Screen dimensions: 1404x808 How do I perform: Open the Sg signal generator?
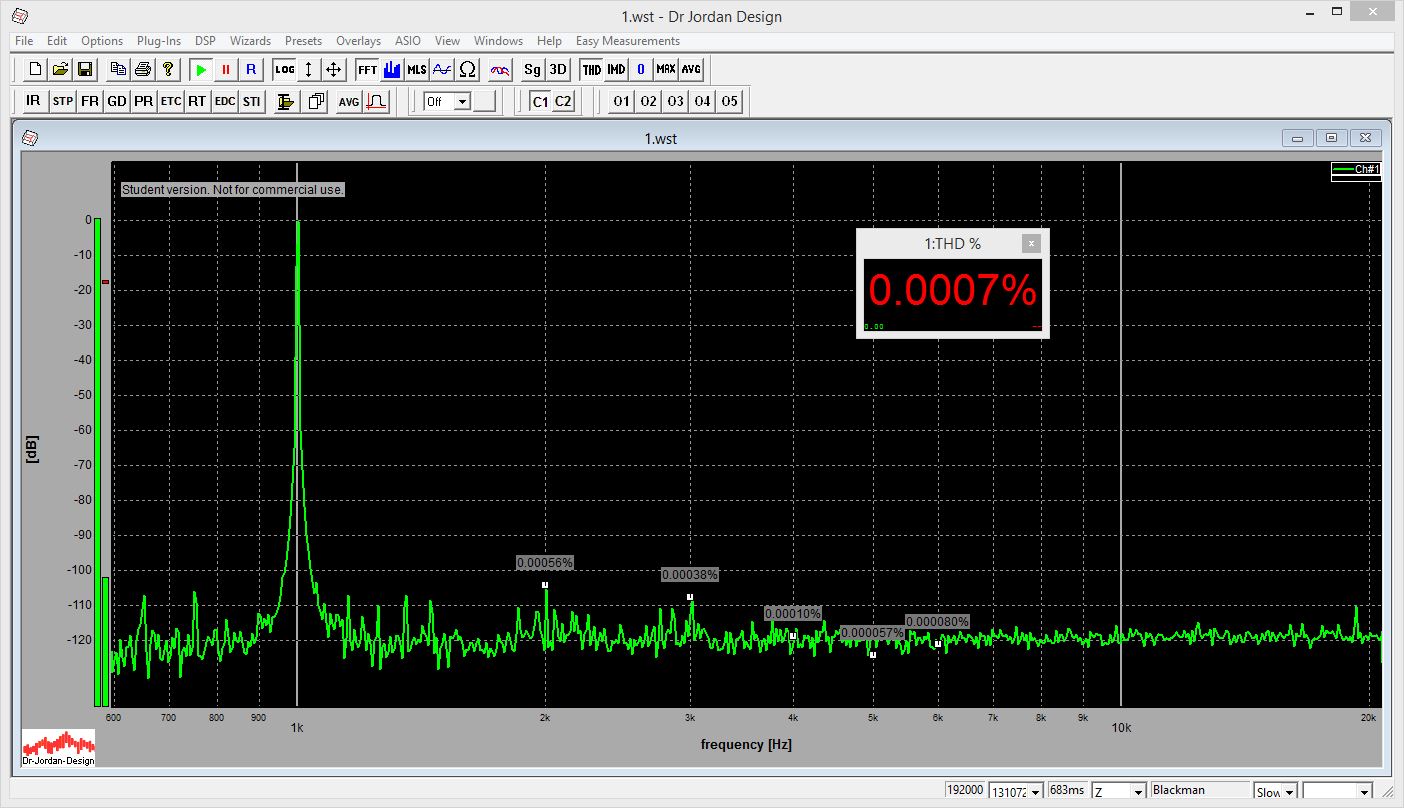coord(533,69)
